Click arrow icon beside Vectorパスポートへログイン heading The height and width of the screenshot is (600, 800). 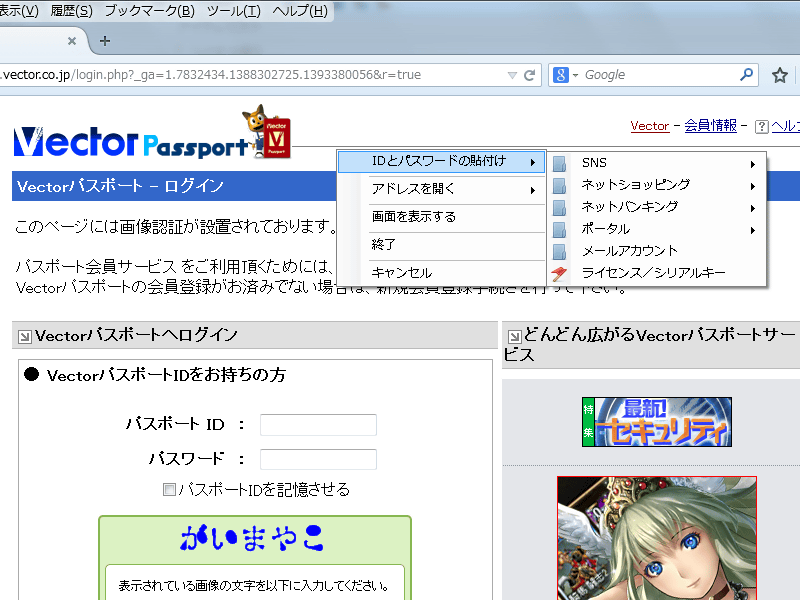24,337
